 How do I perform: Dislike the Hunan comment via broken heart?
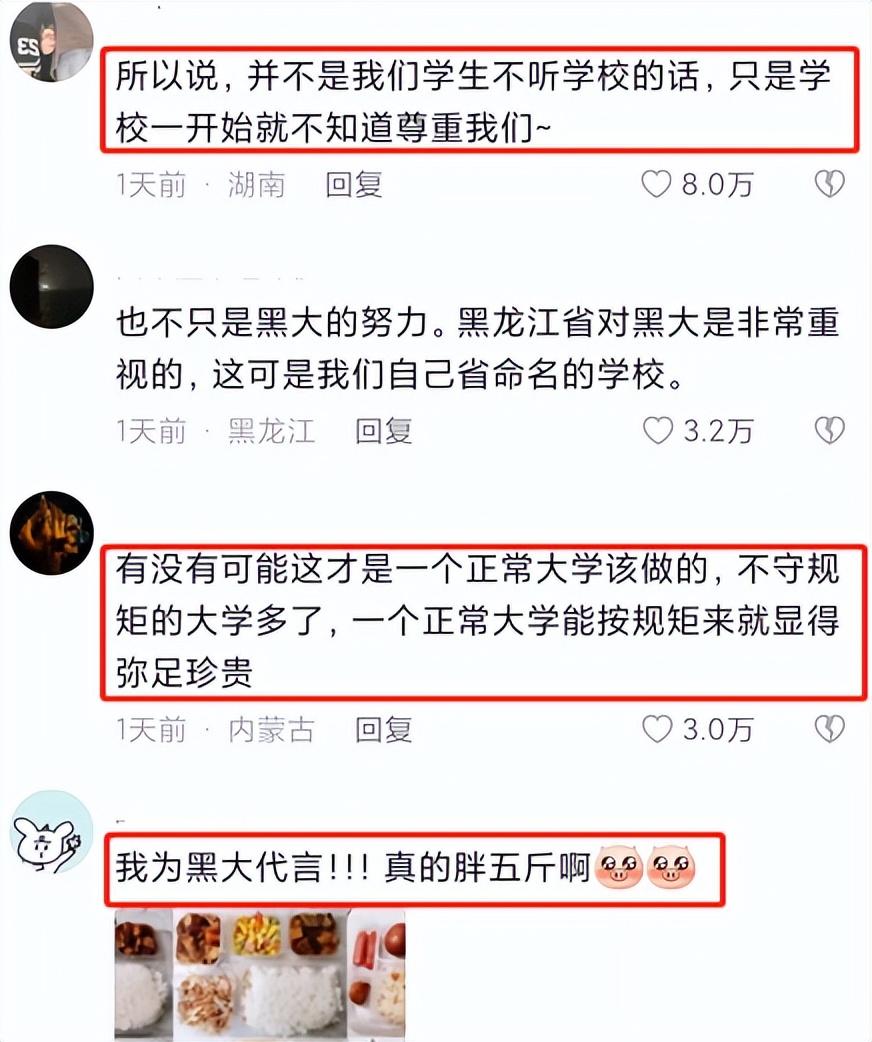[x=829, y=184]
